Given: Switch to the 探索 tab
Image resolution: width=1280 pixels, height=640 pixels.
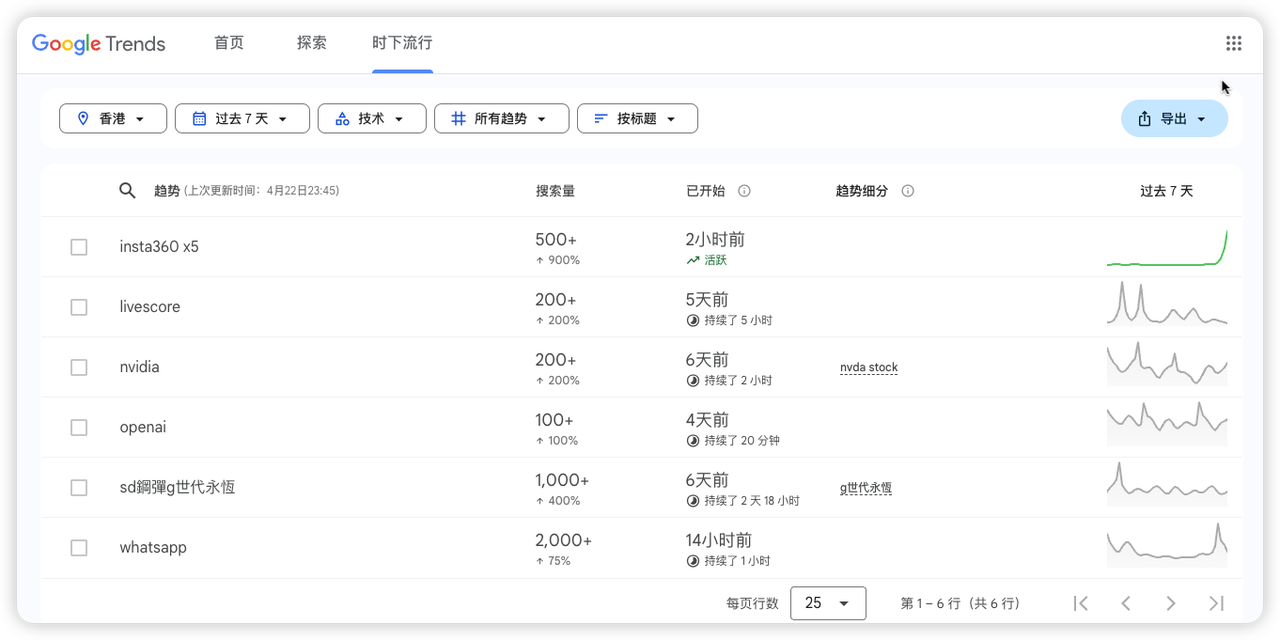Looking at the screenshot, I should coord(311,43).
